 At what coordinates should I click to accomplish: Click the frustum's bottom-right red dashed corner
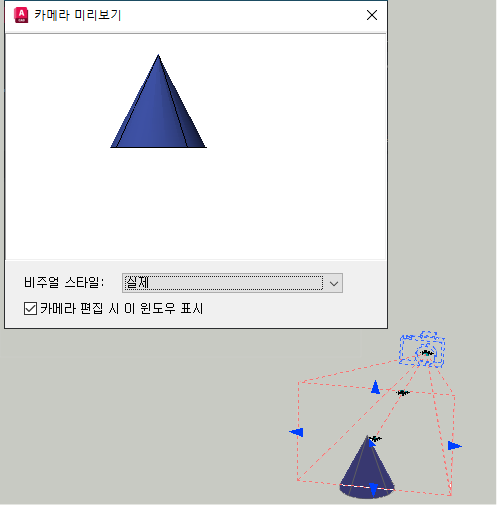(450, 495)
